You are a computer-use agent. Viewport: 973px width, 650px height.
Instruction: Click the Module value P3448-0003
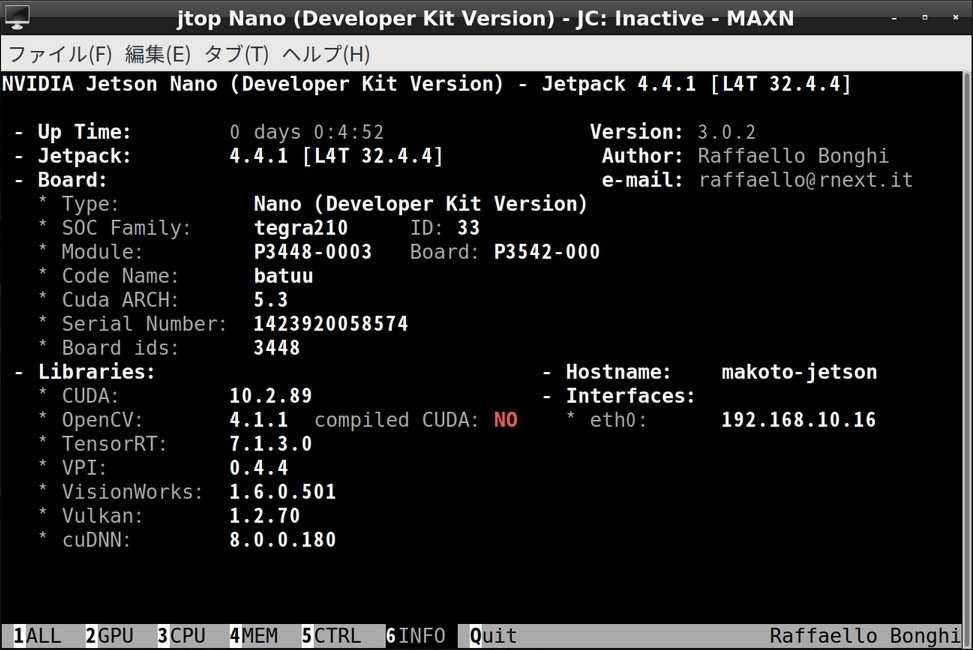point(313,252)
